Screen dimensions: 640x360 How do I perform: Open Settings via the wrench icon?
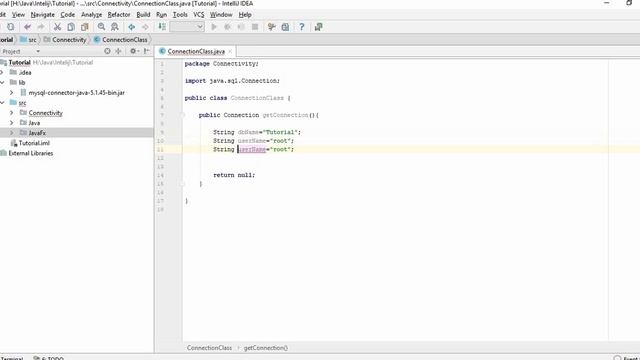pyautogui.click(x=271, y=27)
